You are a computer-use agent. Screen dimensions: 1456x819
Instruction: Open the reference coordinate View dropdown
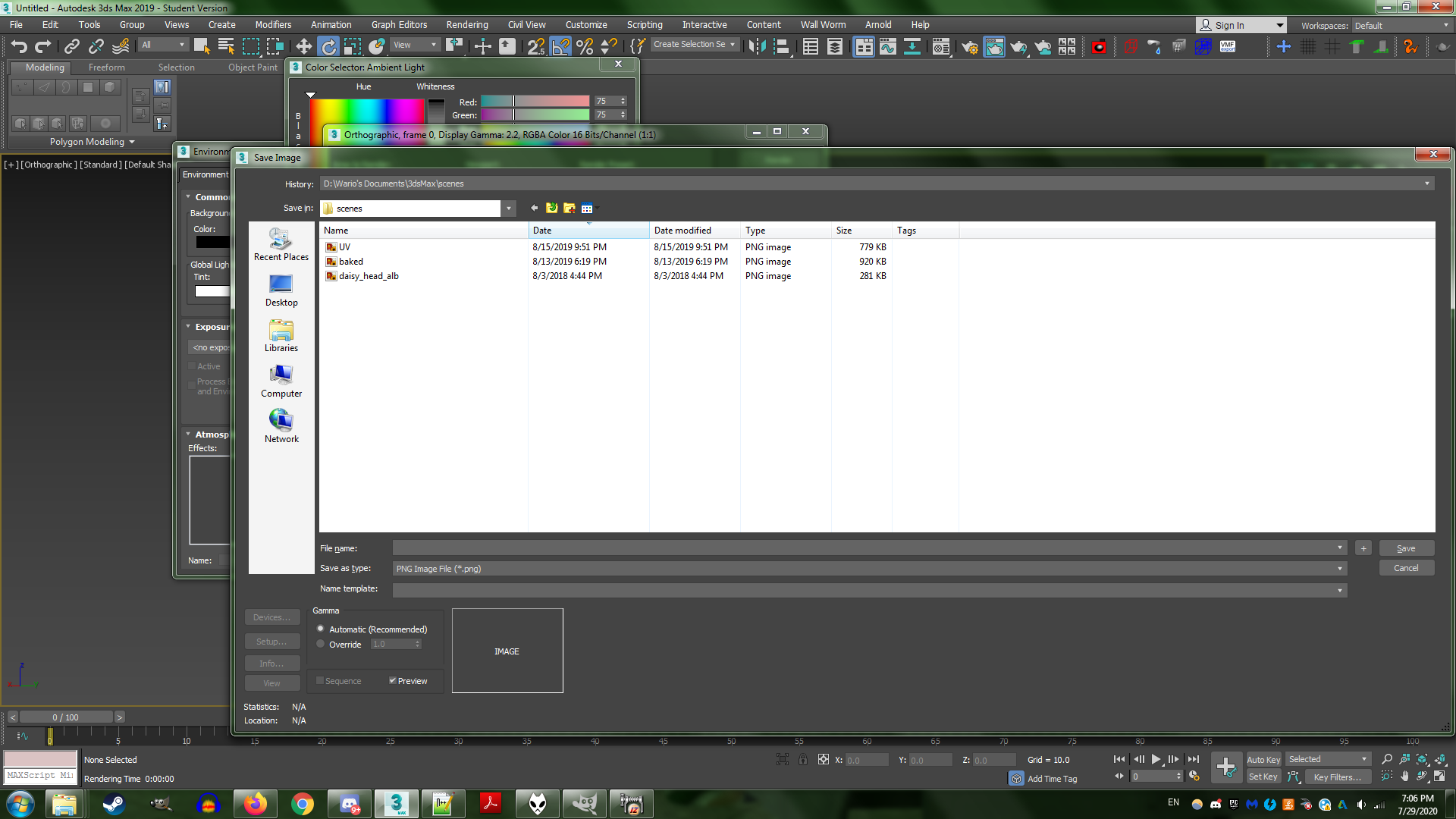[x=415, y=45]
